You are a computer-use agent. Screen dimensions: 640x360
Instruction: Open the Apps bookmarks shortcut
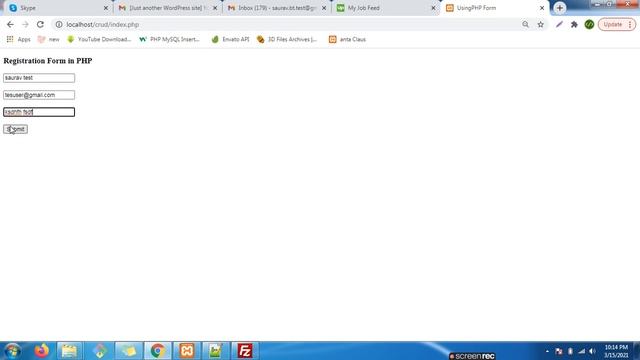click(x=18, y=39)
